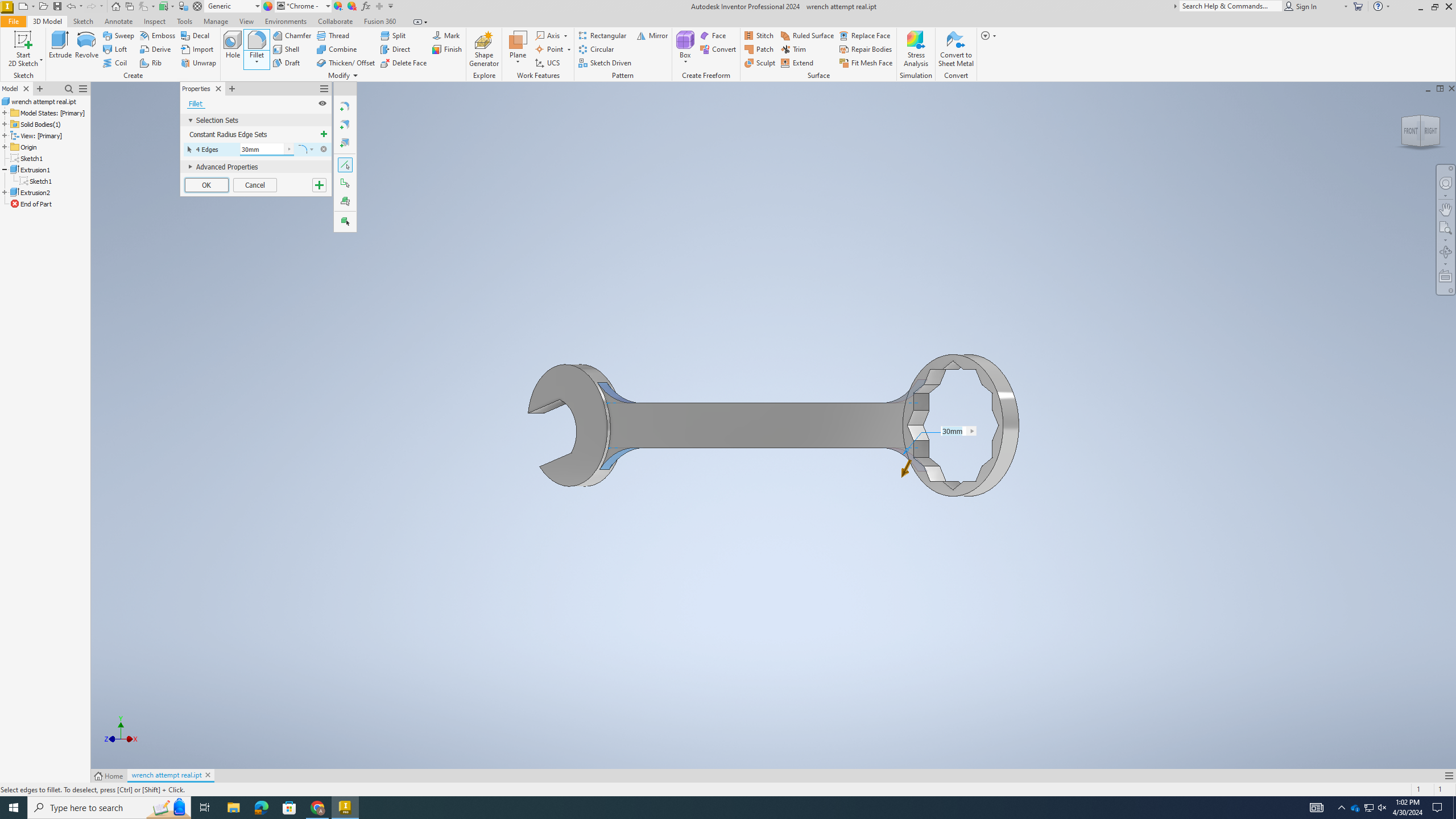Select the Coil tool
This screenshot has width=1456, height=819.
[115, 63]
